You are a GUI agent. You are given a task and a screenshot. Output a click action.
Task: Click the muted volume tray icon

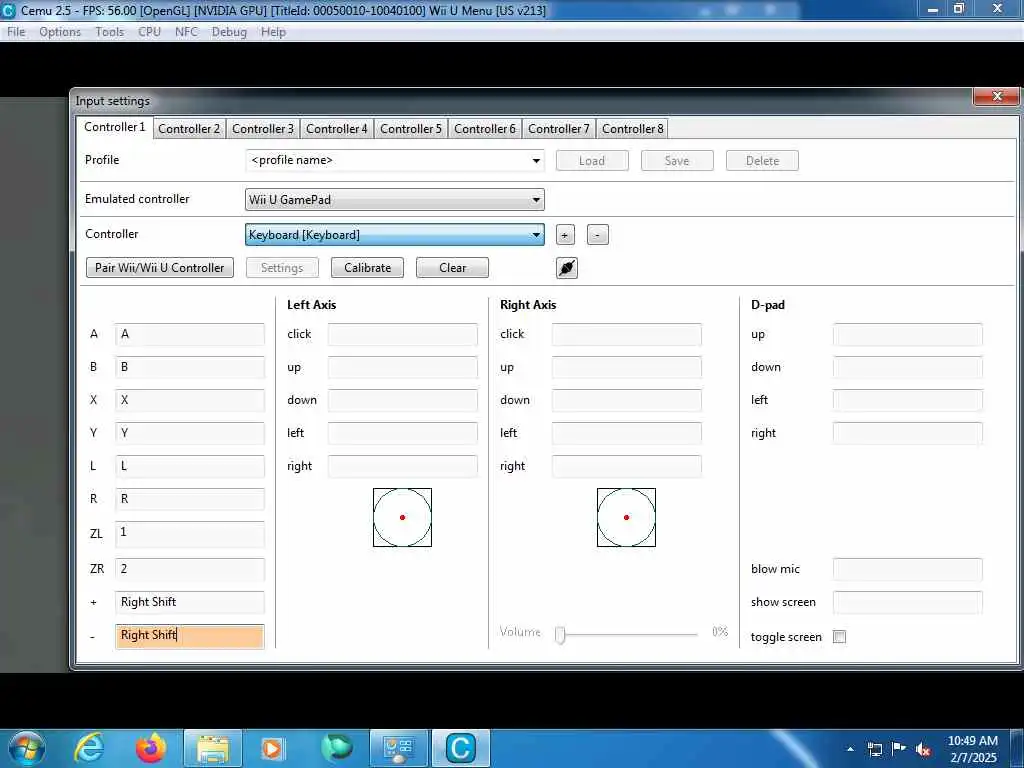[x=923, y=749]
